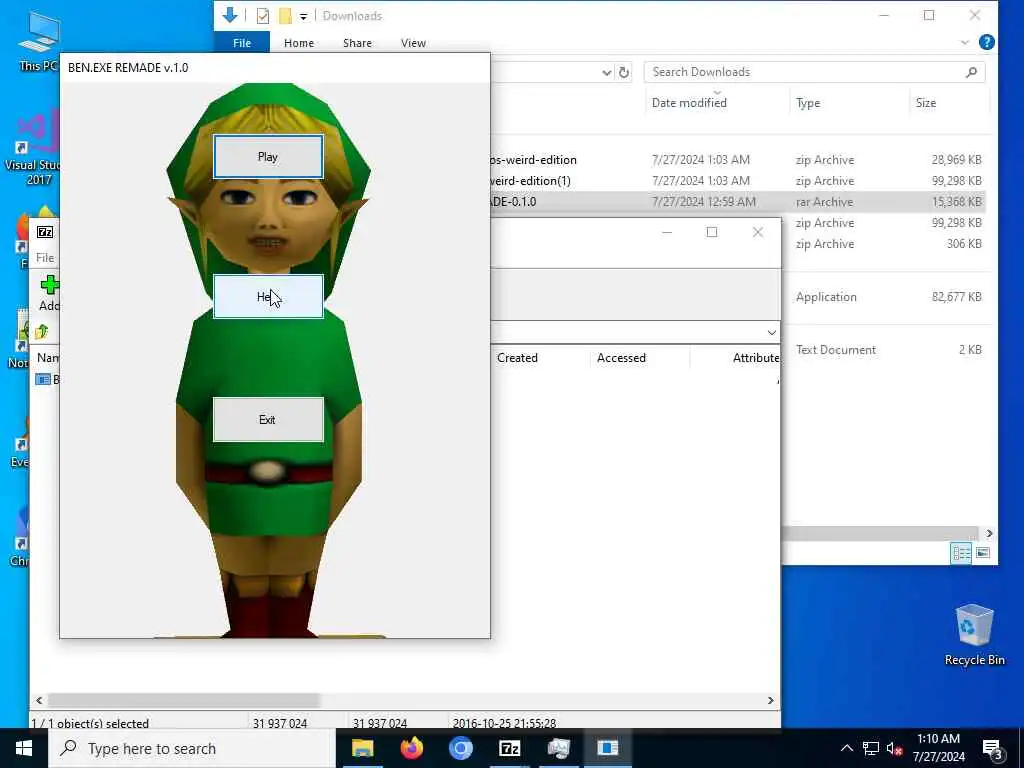Switch to 7-Zip from the taskbar
Screen dimensions: 1024x768
[509, 748]
